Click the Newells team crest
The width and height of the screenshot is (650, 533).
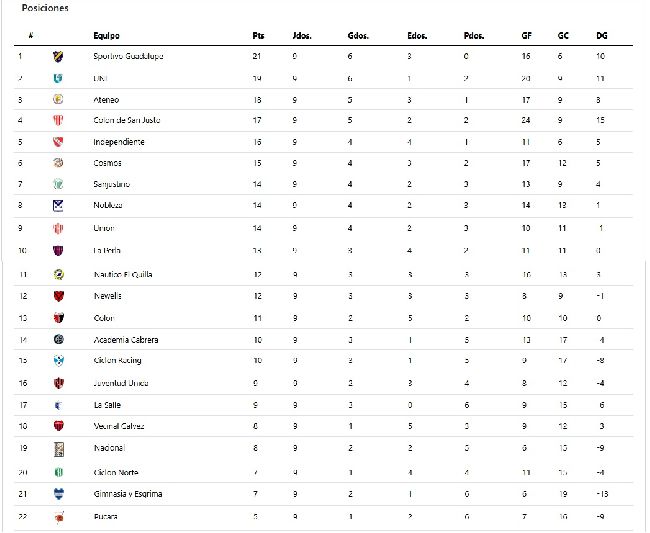[x=59, y=296]
